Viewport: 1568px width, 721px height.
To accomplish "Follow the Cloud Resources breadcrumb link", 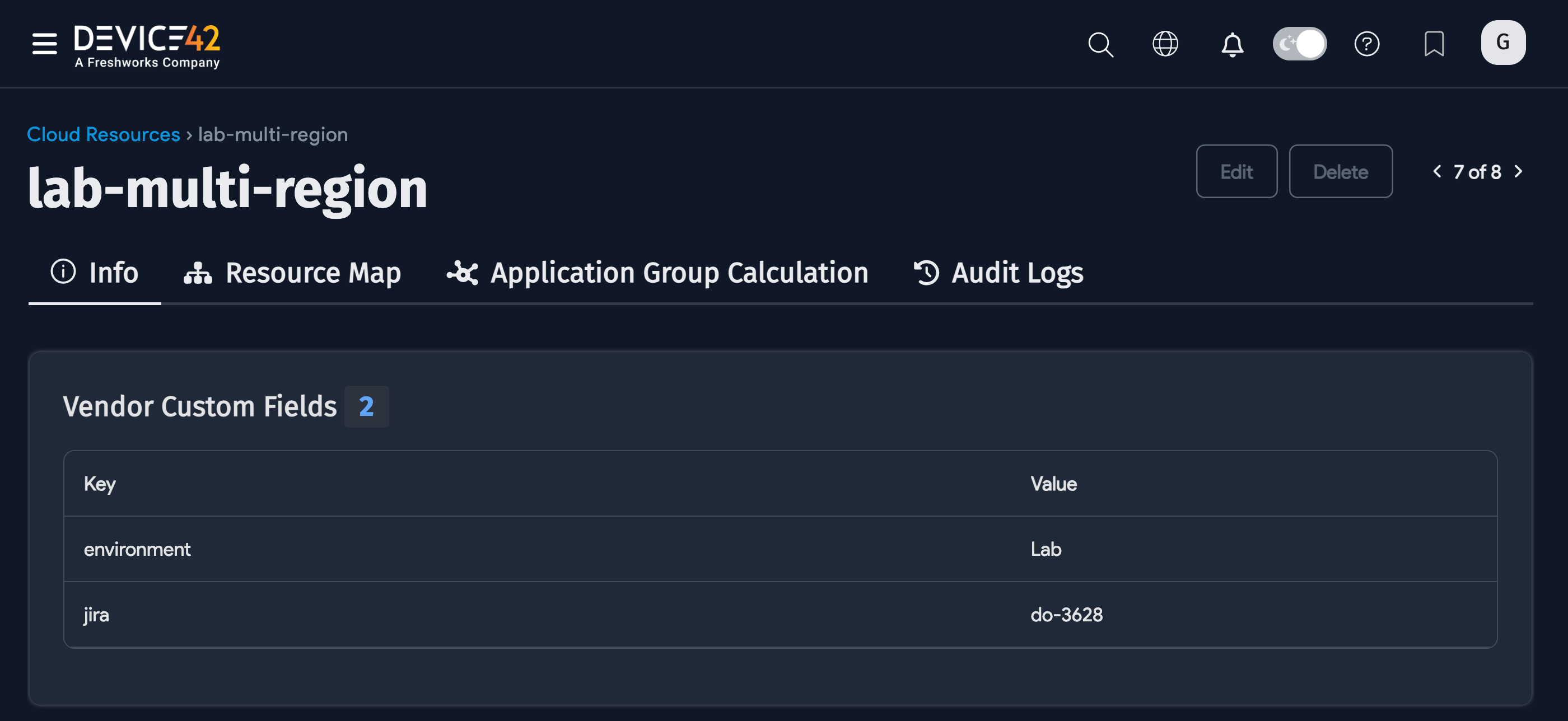I will click(103, 134).
